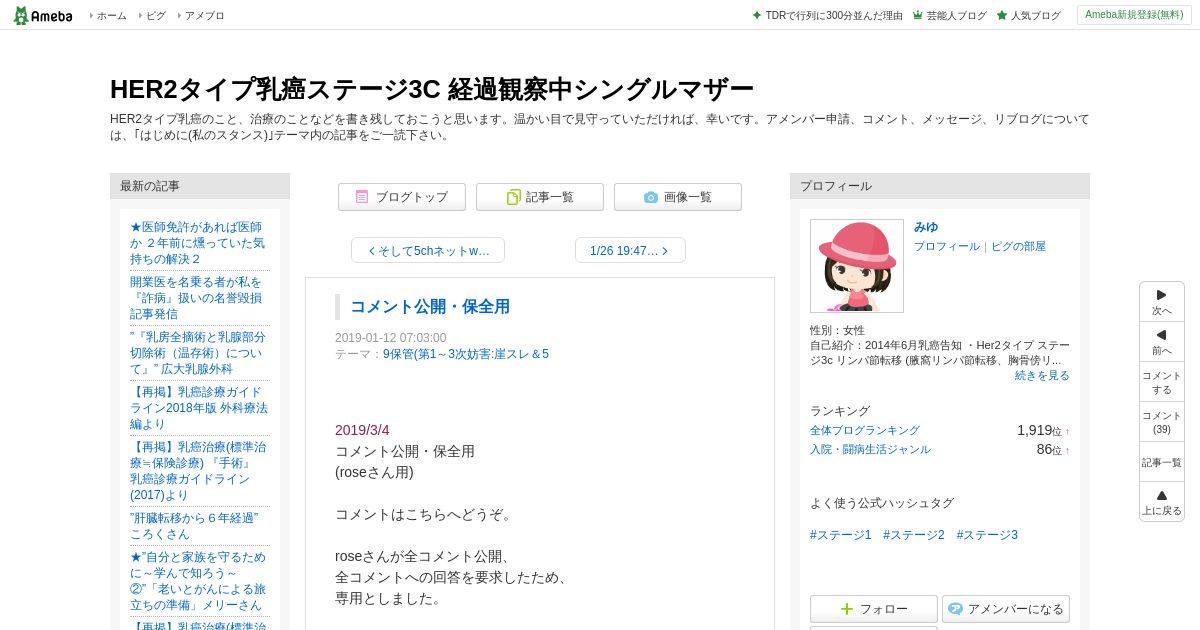1200x630 pixels.
Task: Click 次へ arrow in side navigation
Action: (x=1162, y=302)
